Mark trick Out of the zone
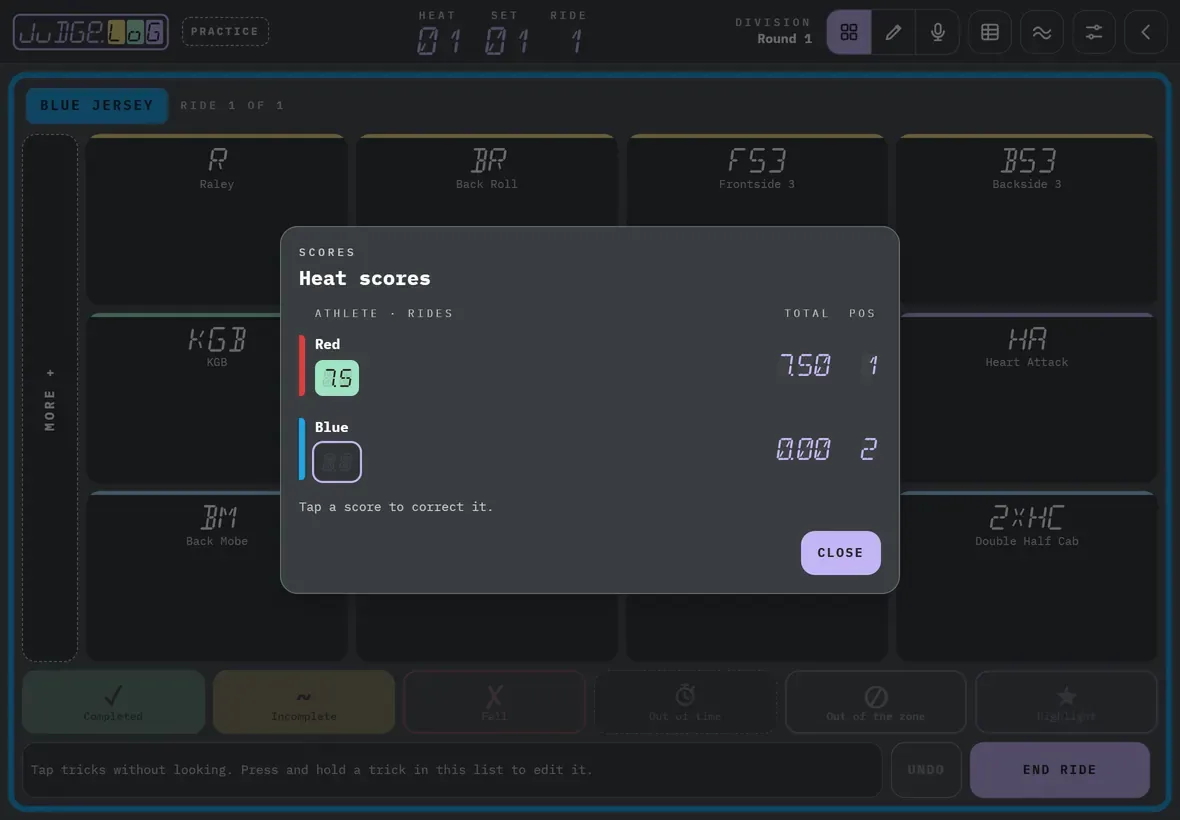This screenshot has height=820, width=1180. pyautogui.click(x=875, y=702)
